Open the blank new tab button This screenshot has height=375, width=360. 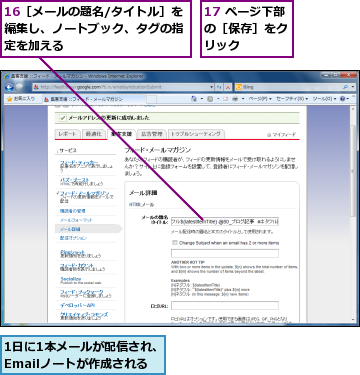(152, 99)
